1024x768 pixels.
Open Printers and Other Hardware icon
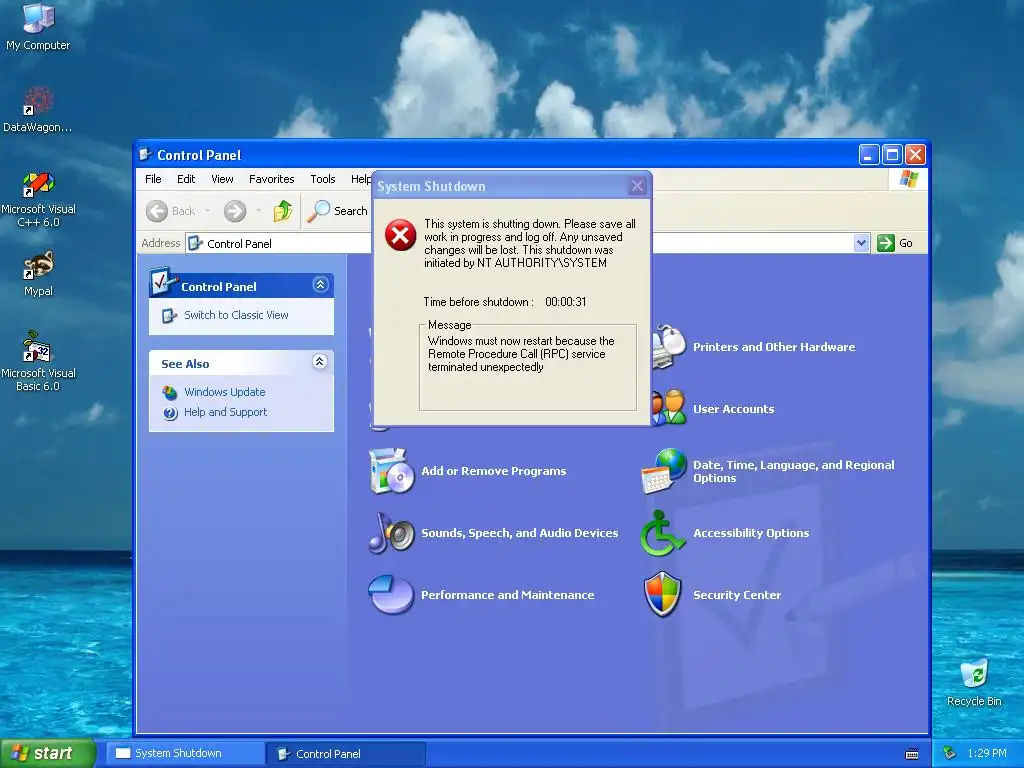click(669, 346)
